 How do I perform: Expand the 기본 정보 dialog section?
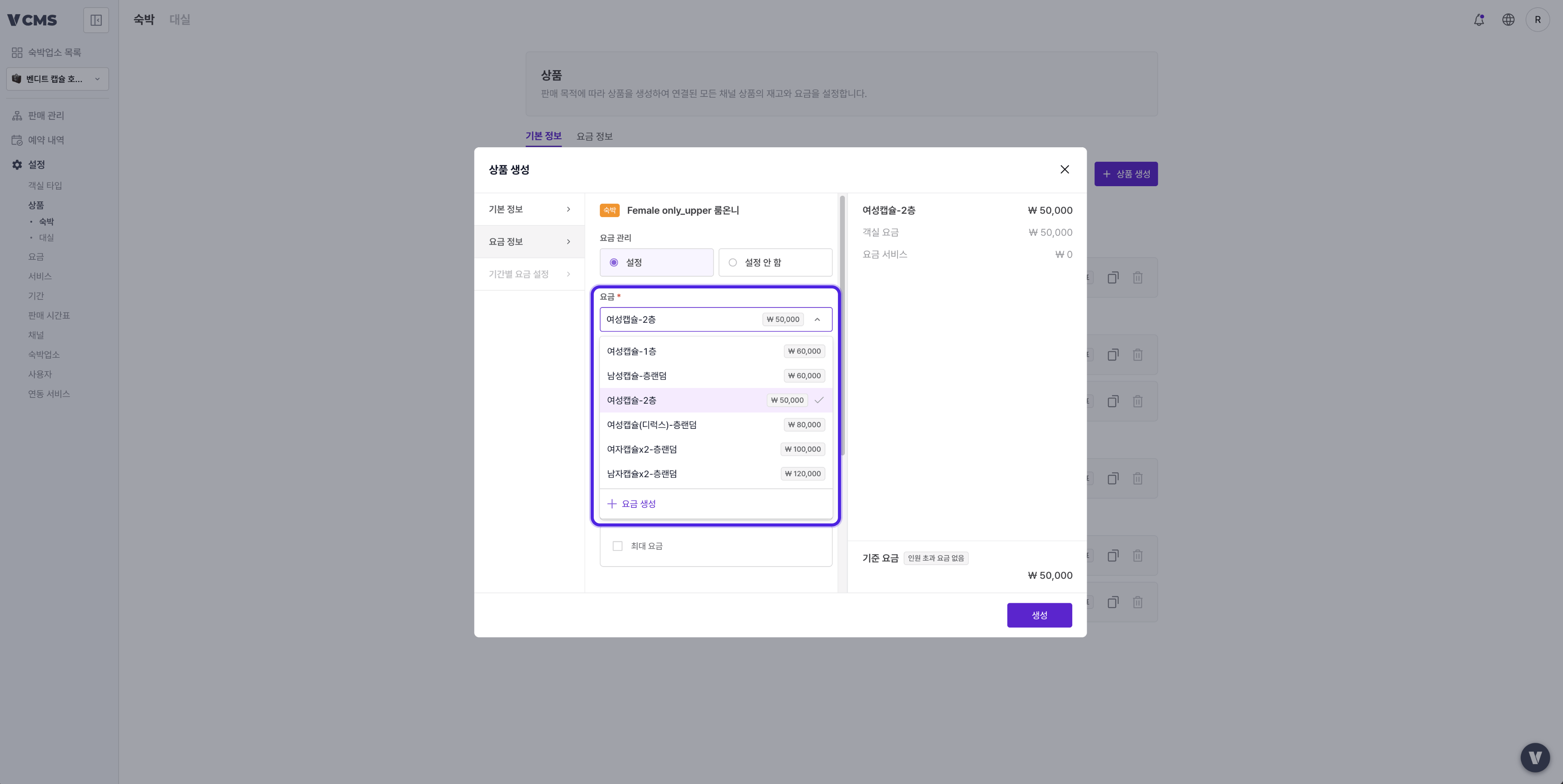click(529, 209)
